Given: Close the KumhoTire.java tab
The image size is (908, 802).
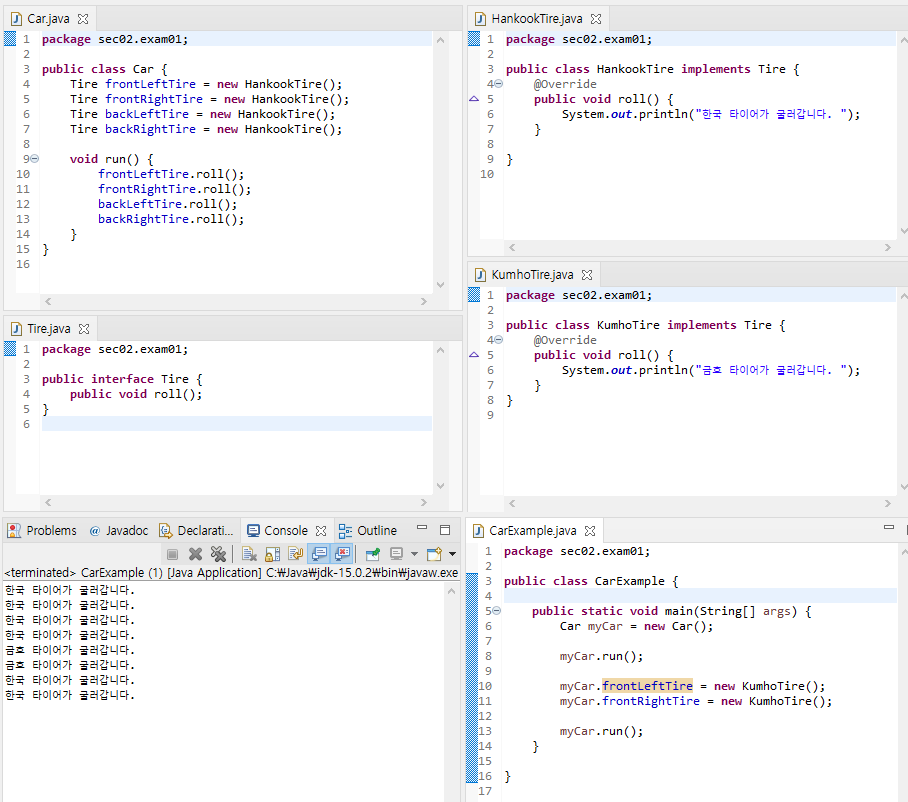Looking at the screenshot, I should [x=587, y=275].
